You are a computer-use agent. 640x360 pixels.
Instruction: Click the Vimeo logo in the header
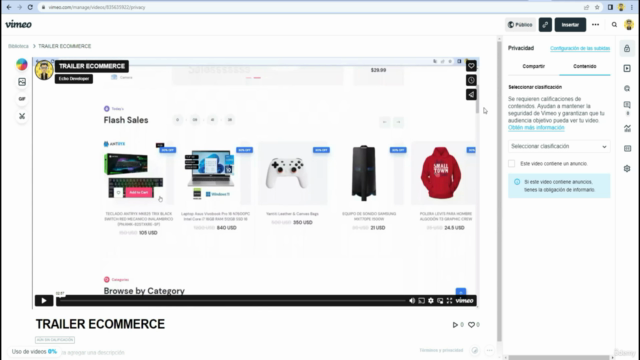click(x=18, y=24)
